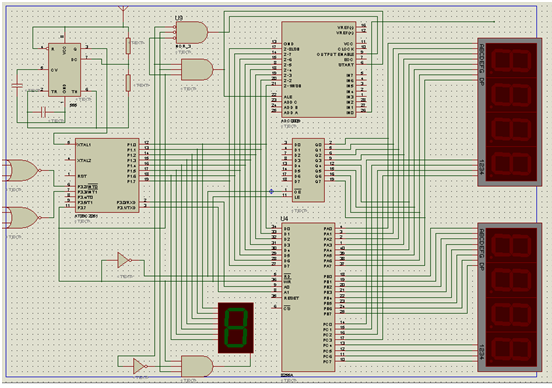552x388 pixels.
Task: Click the inverter gate near the WR line
Action: click(x=124, y=260)
